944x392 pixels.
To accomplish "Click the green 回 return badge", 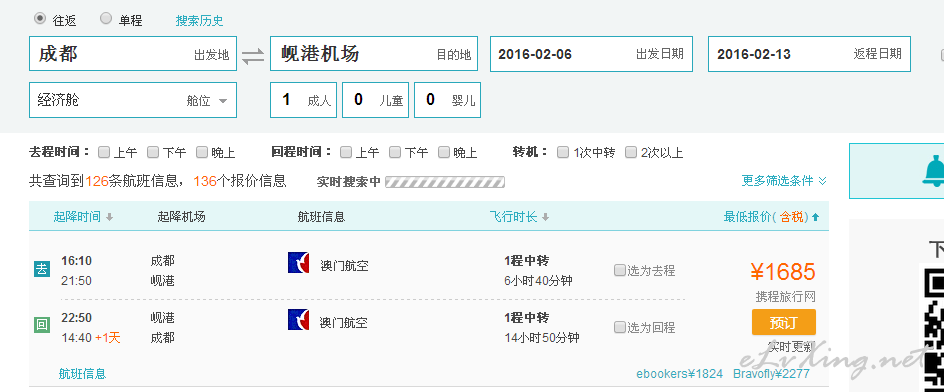I will [x=42, y=325].
